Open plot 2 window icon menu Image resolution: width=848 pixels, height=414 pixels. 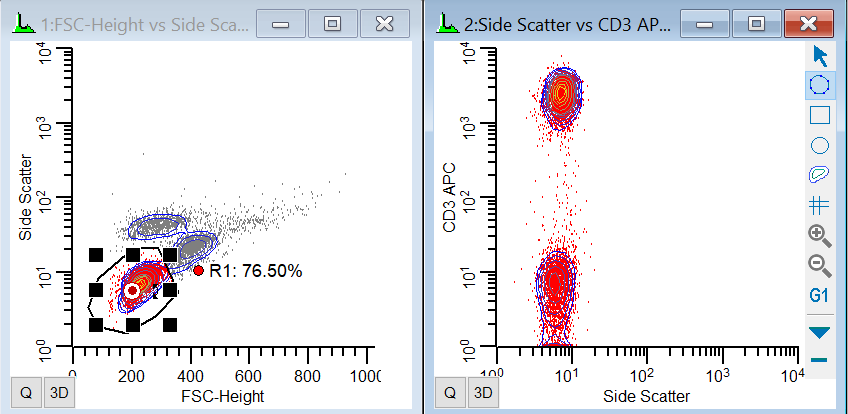(446, 21)
